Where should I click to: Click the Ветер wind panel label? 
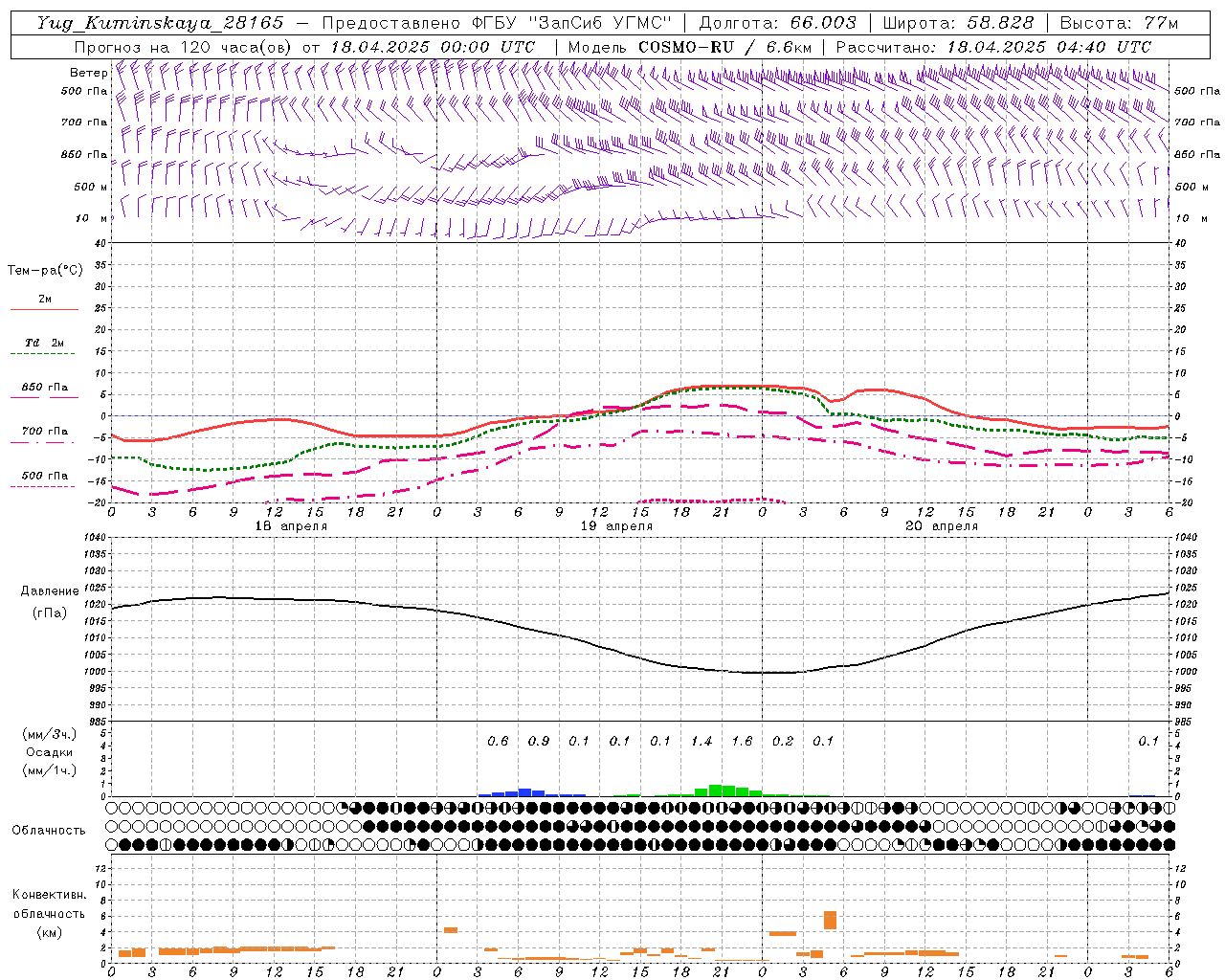pyautogui.click(x=88, y=73)
